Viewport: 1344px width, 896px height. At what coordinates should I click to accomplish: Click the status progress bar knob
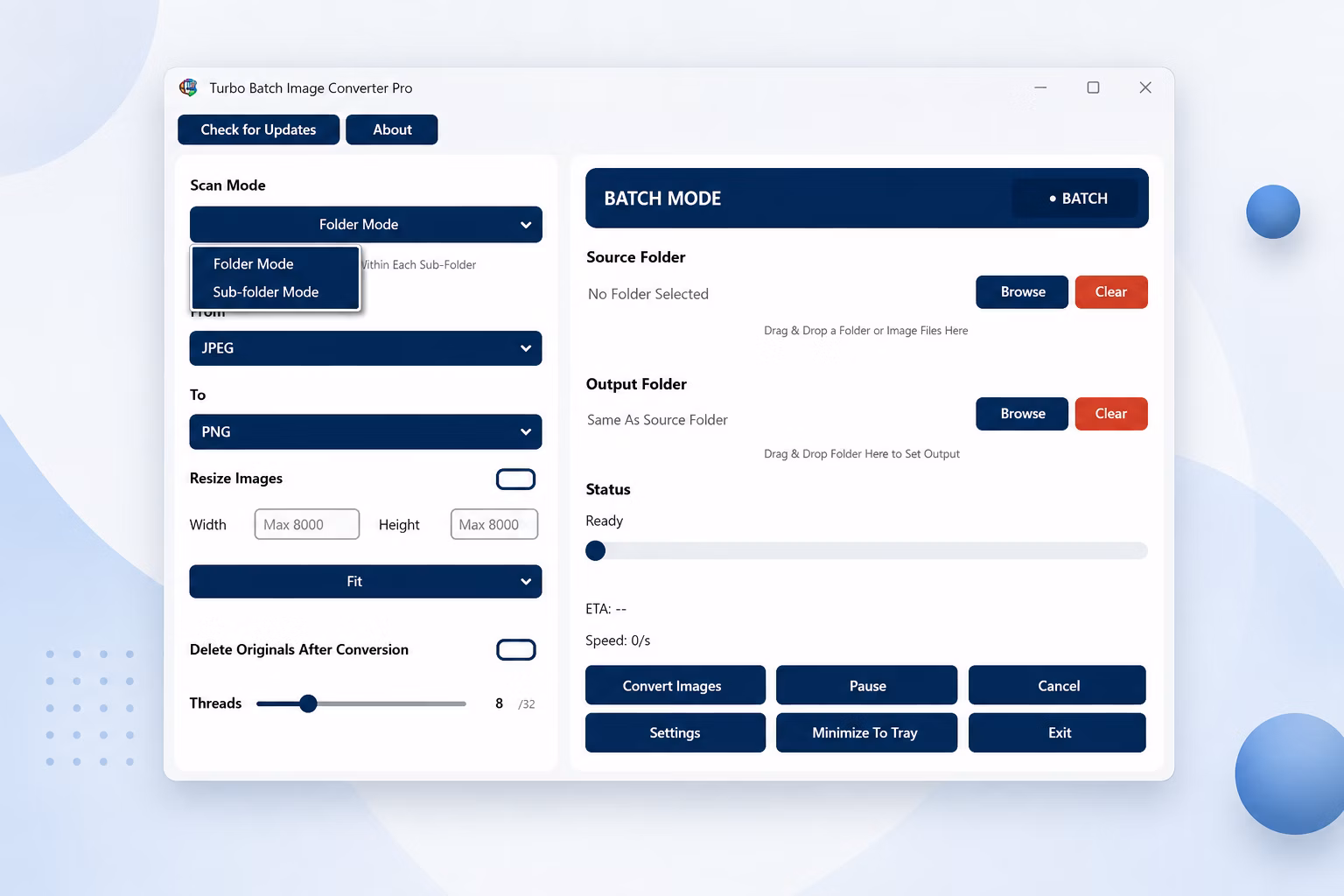[x=595, y=550]
